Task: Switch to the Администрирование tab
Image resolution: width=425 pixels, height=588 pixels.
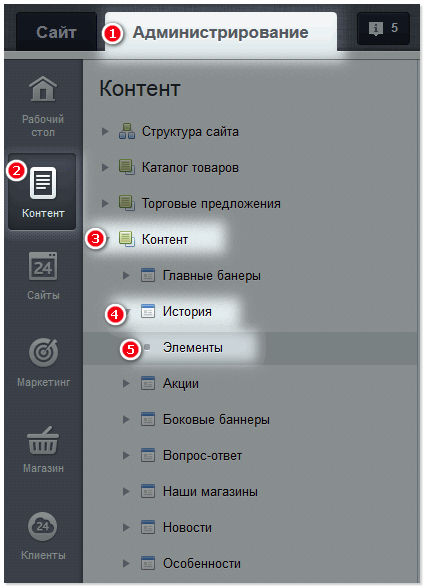Action: pos(221,32)
